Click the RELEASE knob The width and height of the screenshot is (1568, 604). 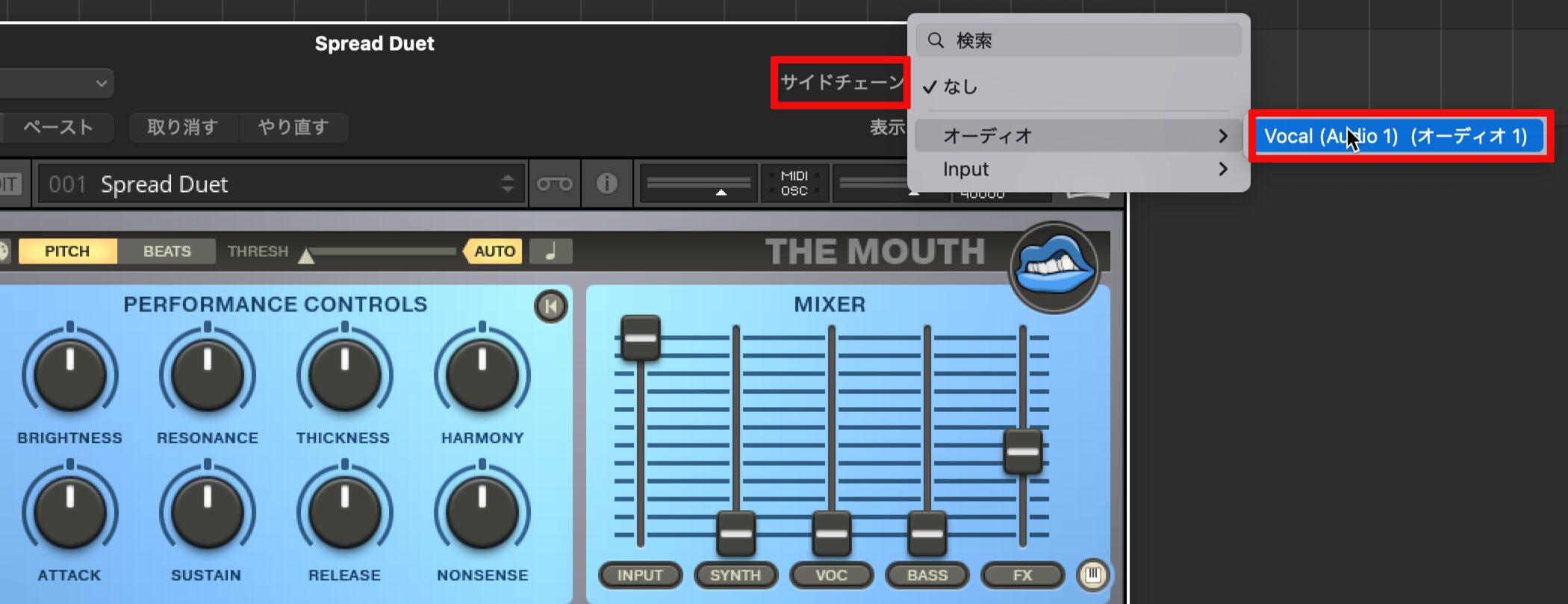(x=344, y=512)
